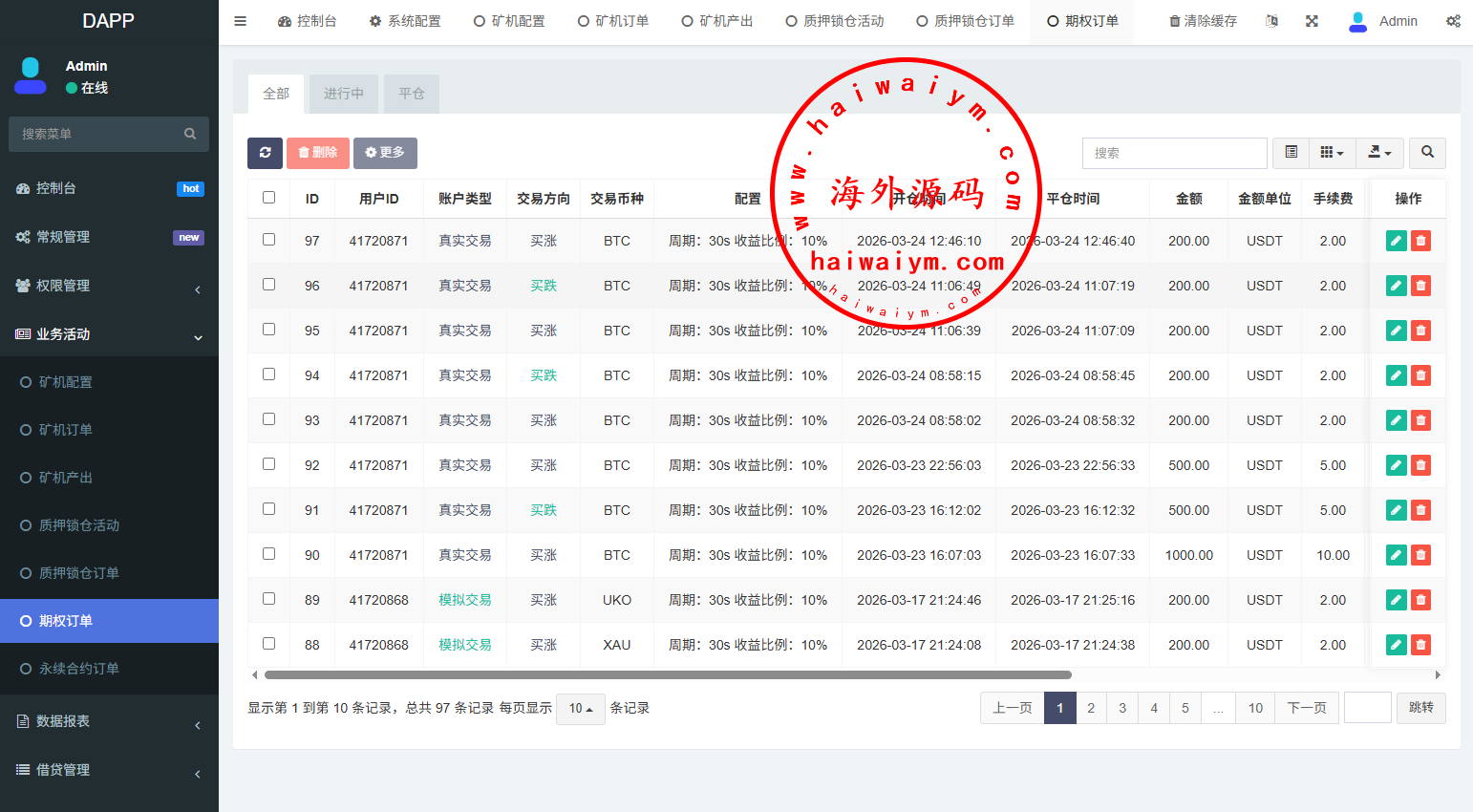Screen dimensions: 1473x812
Task: Click the fullscreen icon in top bar
Action: coord(1312,21)
